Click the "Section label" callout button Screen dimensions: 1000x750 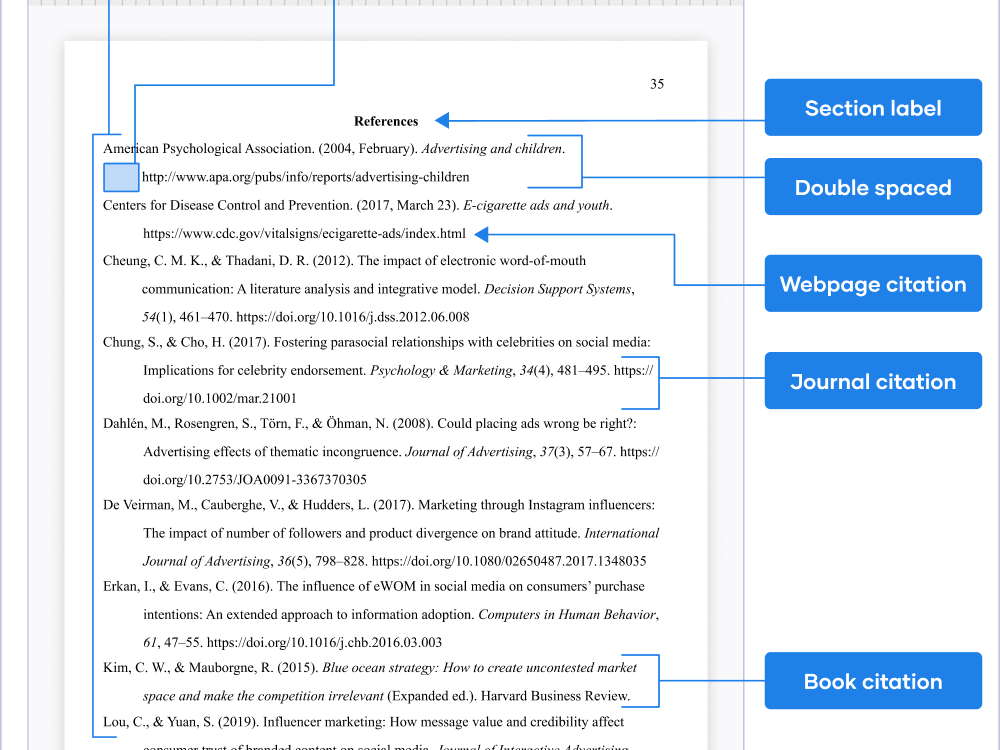click(872, 107)
